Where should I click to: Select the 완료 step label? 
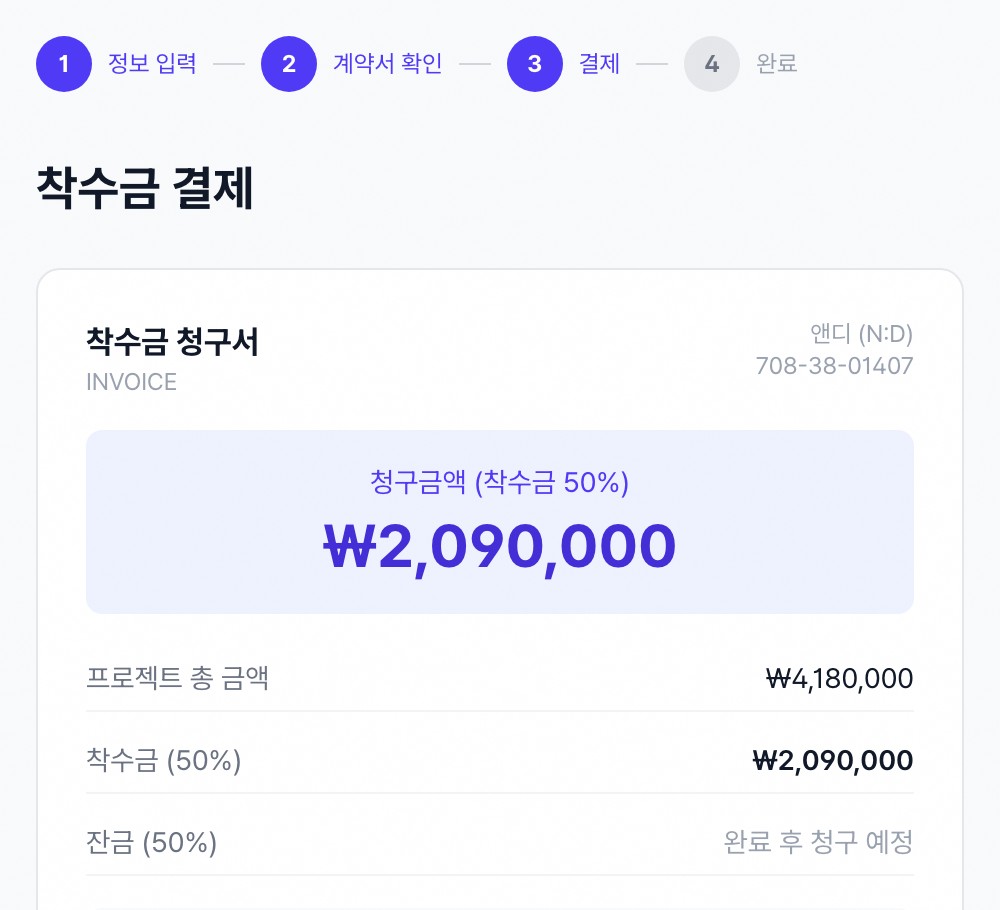776,64
